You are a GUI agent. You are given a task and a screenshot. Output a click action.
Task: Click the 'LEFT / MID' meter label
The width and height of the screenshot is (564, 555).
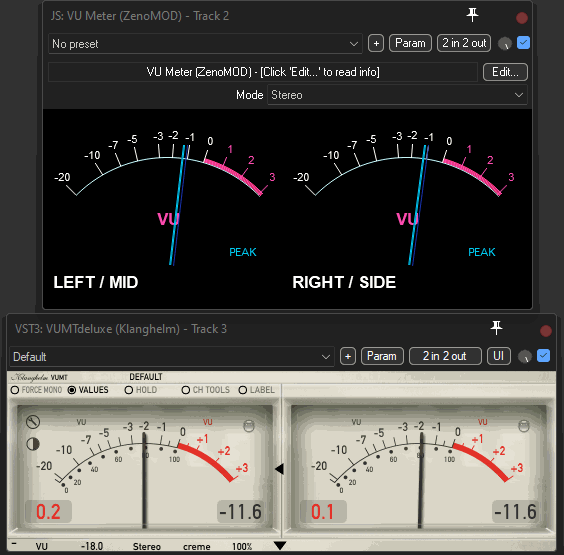[96, 282]
